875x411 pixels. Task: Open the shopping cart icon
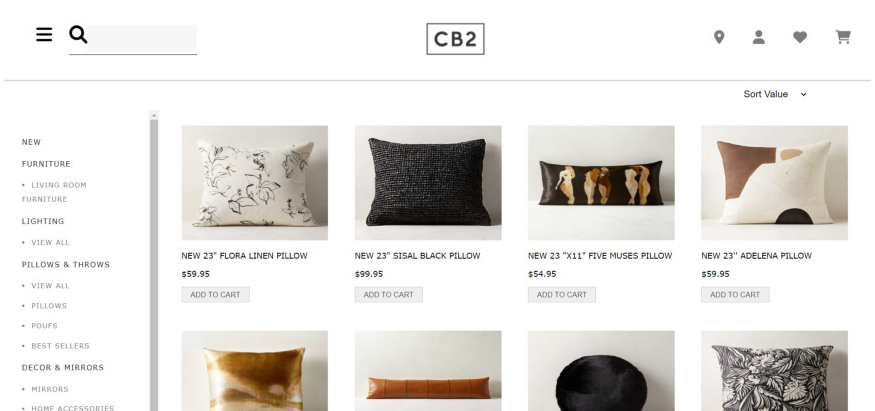pyautogui.click(x=843, y=37)
